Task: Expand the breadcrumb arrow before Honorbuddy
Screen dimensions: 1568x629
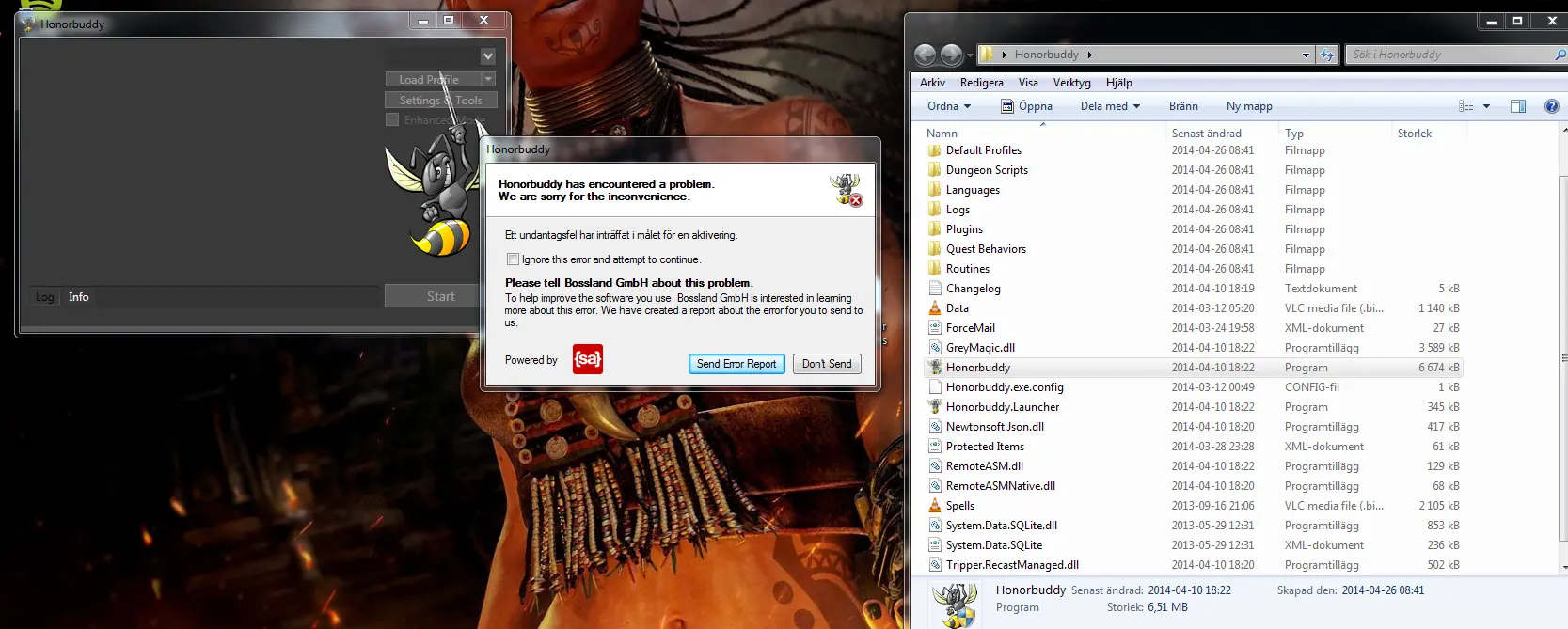Action: click(1005, 55)
